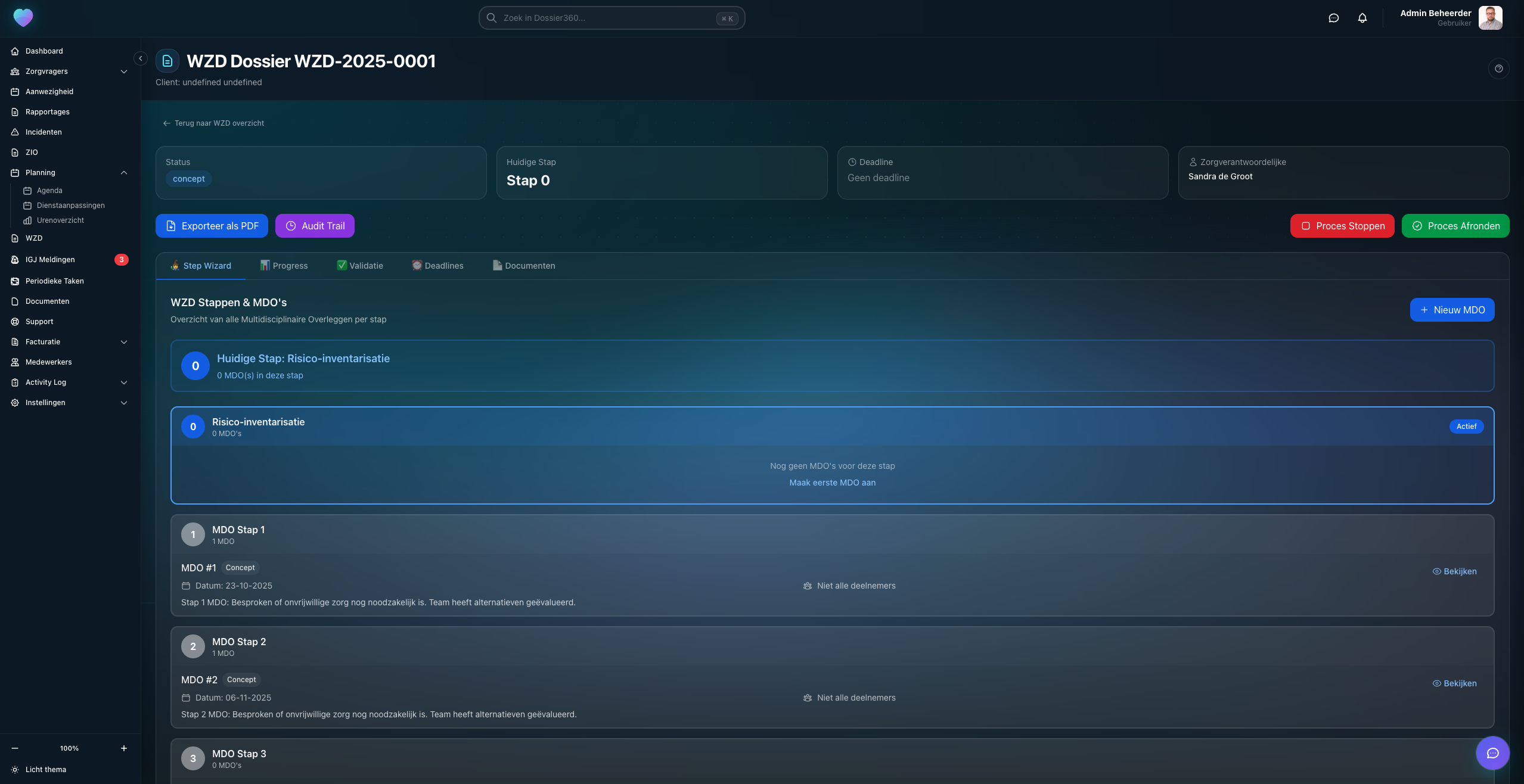
Task: View MDO #1 via Bekijken
Action: pyautogui.click(x=1454, y=571)
